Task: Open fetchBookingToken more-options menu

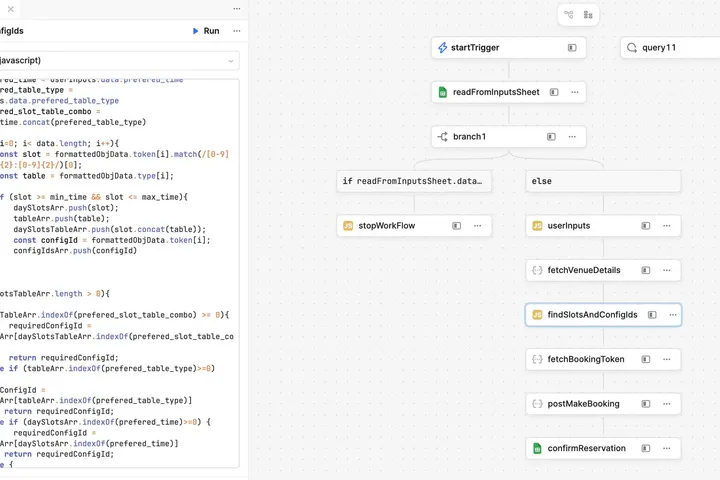Action: pyautogui.click(x=666, y=360)
